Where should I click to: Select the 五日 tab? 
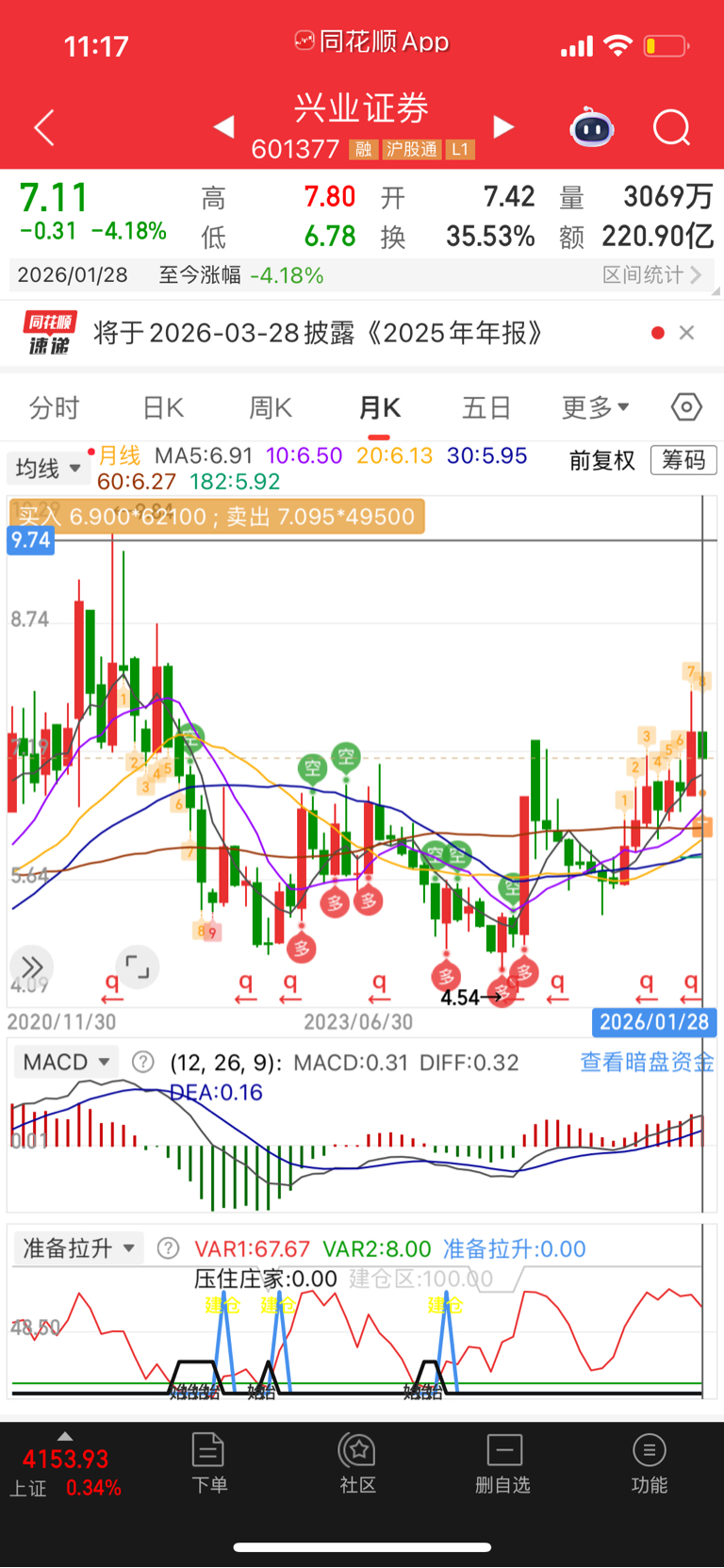point(486,408)
